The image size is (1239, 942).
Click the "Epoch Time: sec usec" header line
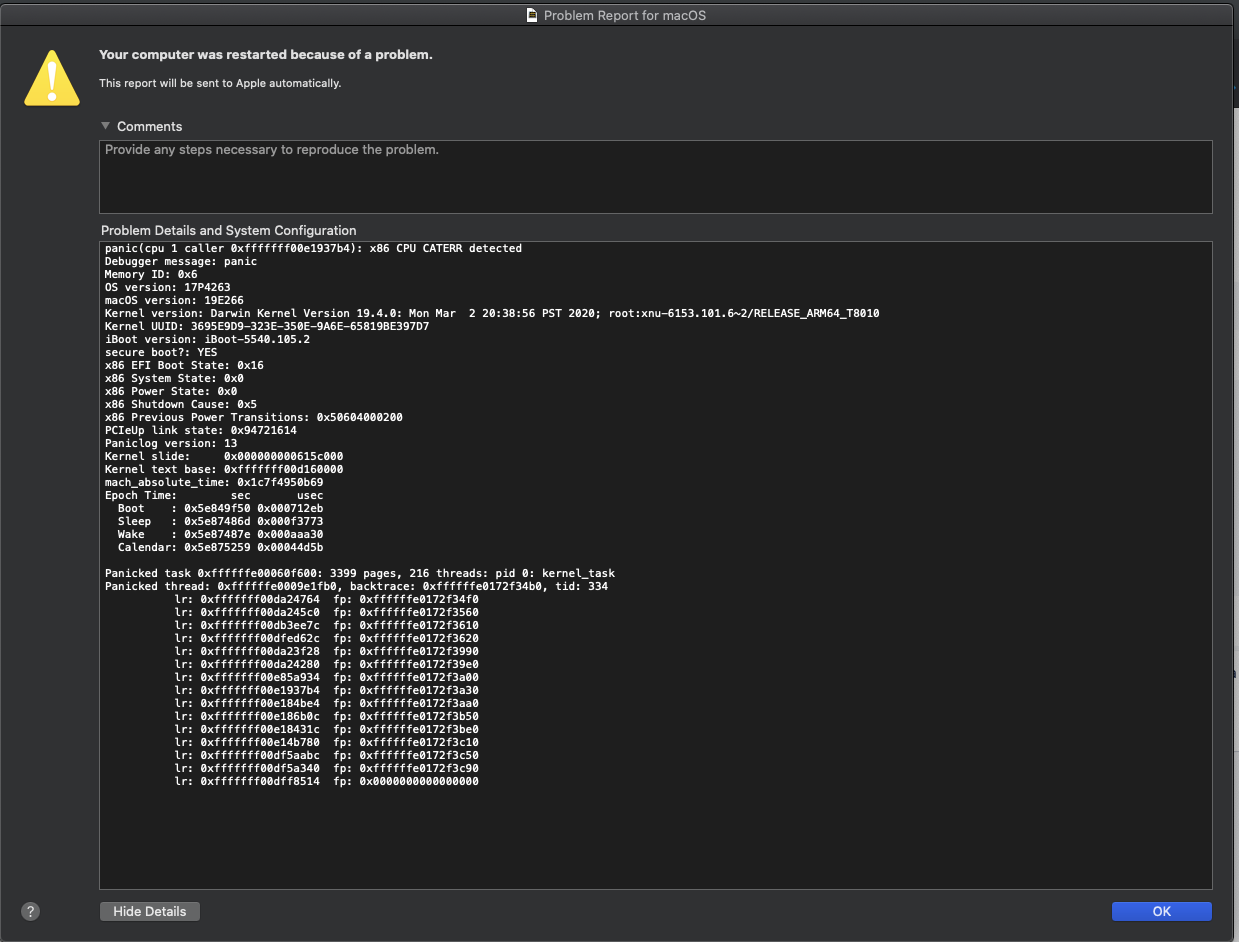point(214,495)
